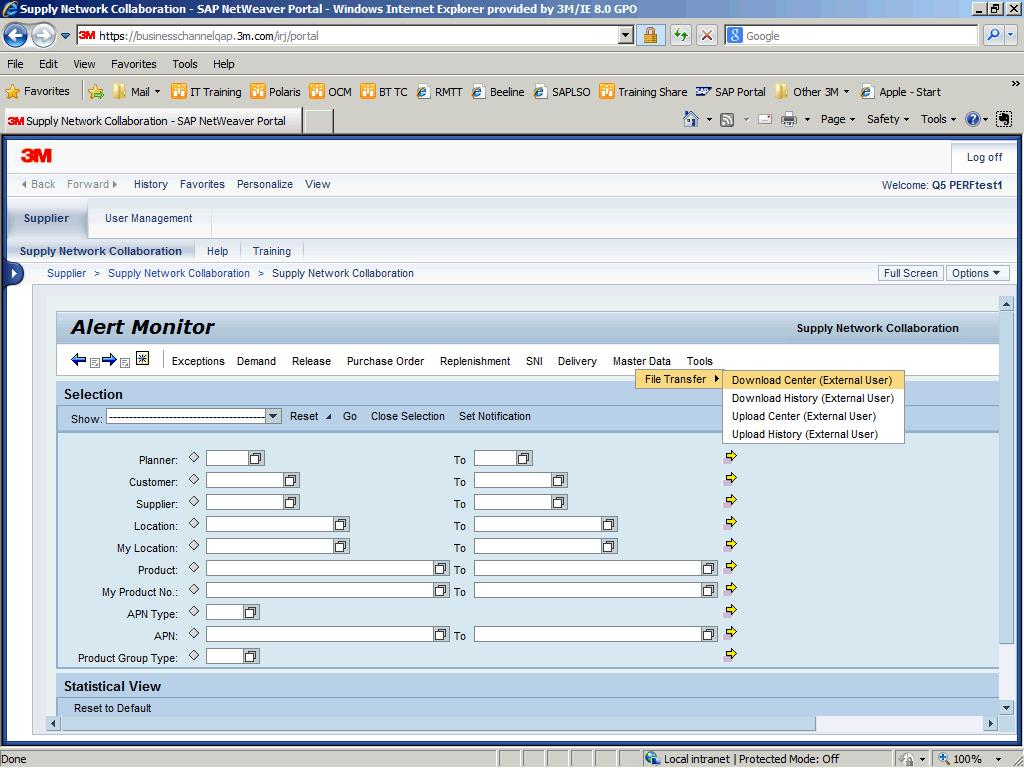Click yellow multiple-selection arrow for Product Group Type row
This screenshot has width=1024, height=768.
[x=730, y=654]
